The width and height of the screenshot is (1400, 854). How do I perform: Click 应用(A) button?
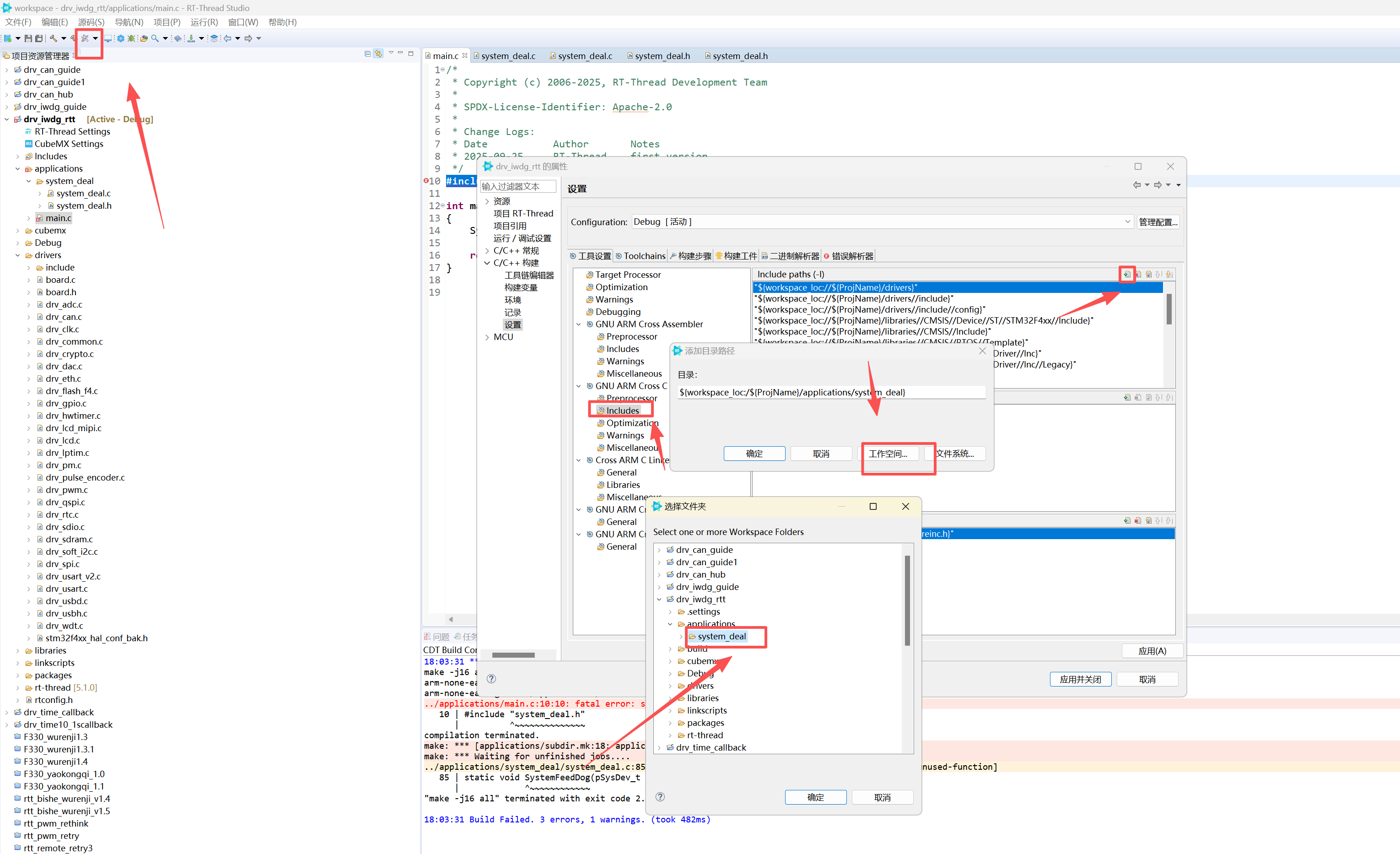[1152, 651]
